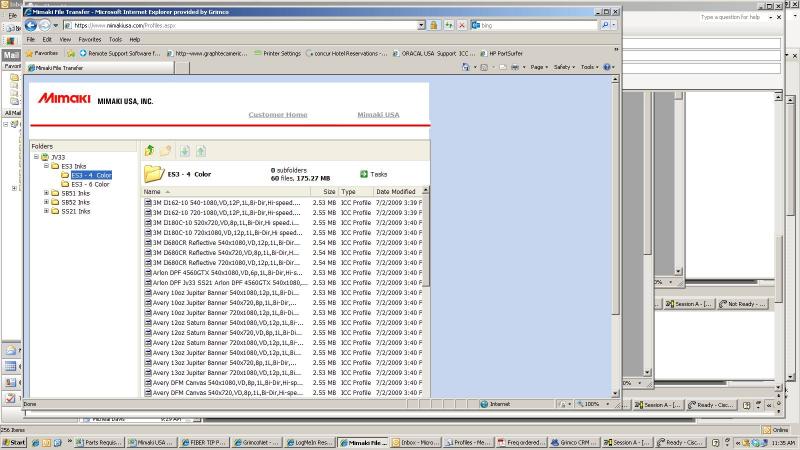Viewport: 800px width, 450px height.
Task: Click the Download green arrow icon
Action: click(x=185, y=151)
